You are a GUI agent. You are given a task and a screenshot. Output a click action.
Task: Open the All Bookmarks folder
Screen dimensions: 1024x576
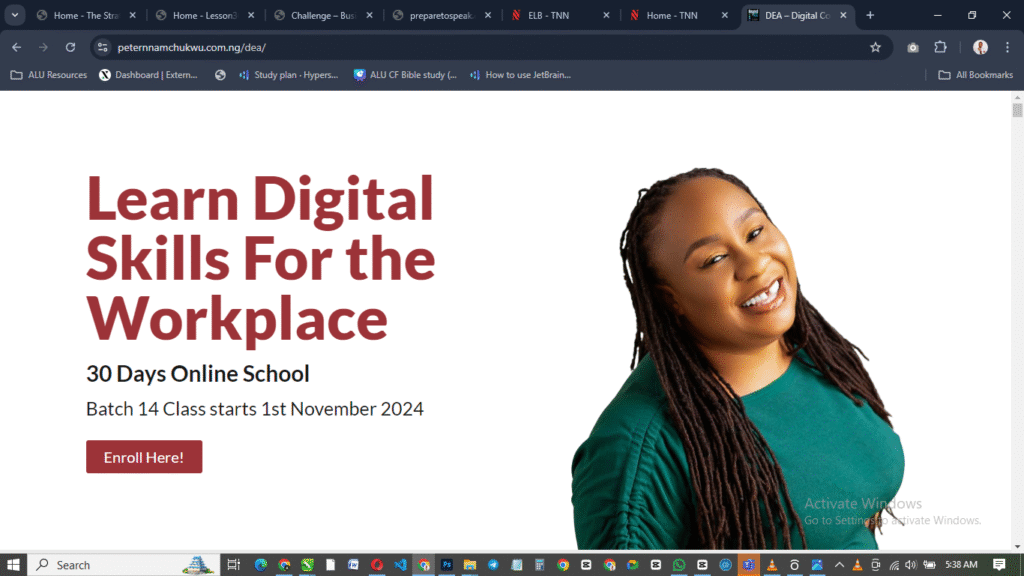[x=975, y=75]
